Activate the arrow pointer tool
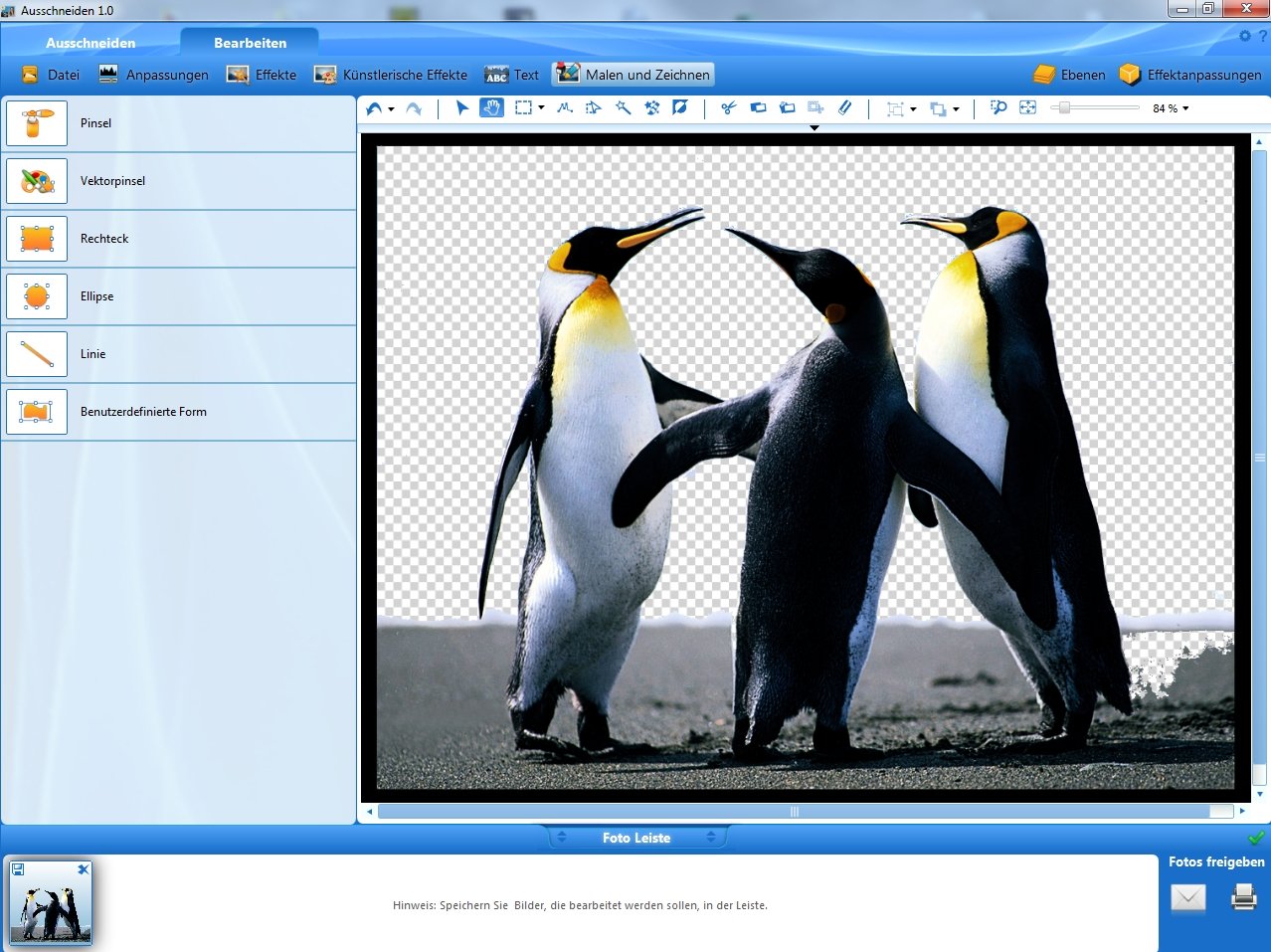 tap(461, 107)
